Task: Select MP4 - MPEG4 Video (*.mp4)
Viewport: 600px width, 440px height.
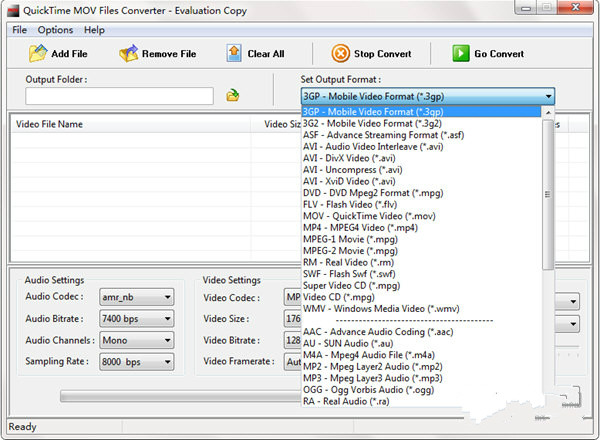Action: pos(421,228)
